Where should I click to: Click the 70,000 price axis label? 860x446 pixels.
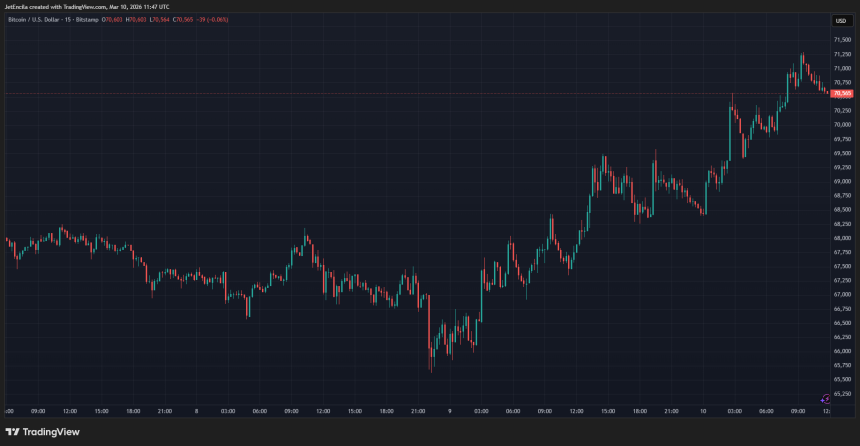pos(841,125)
